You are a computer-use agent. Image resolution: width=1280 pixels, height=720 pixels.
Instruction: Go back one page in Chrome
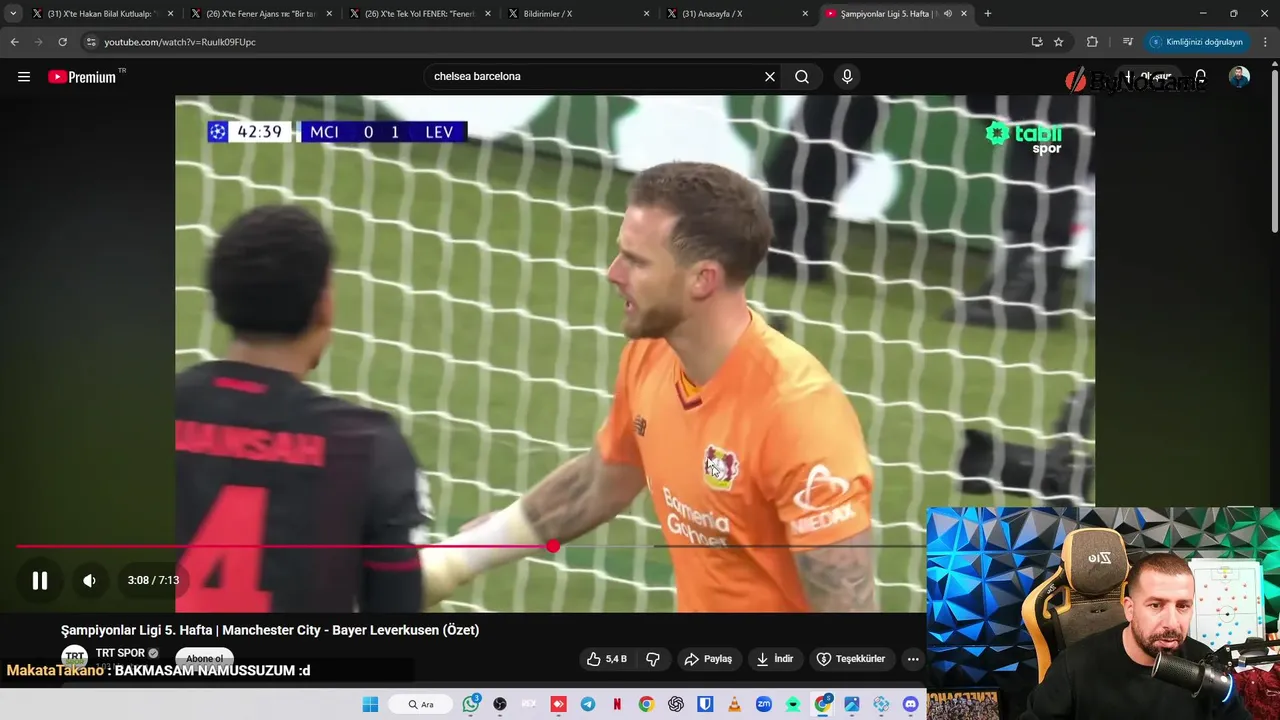coord(14,42)
